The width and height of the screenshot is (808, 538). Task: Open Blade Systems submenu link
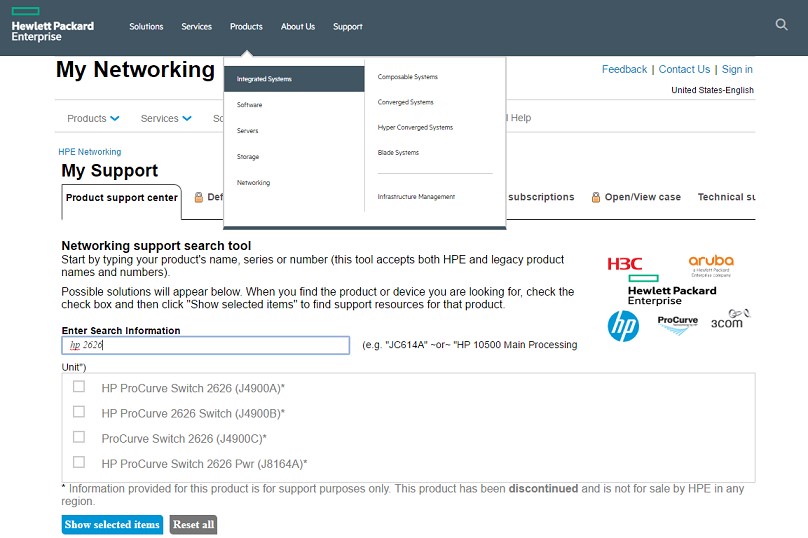(398, 153)
